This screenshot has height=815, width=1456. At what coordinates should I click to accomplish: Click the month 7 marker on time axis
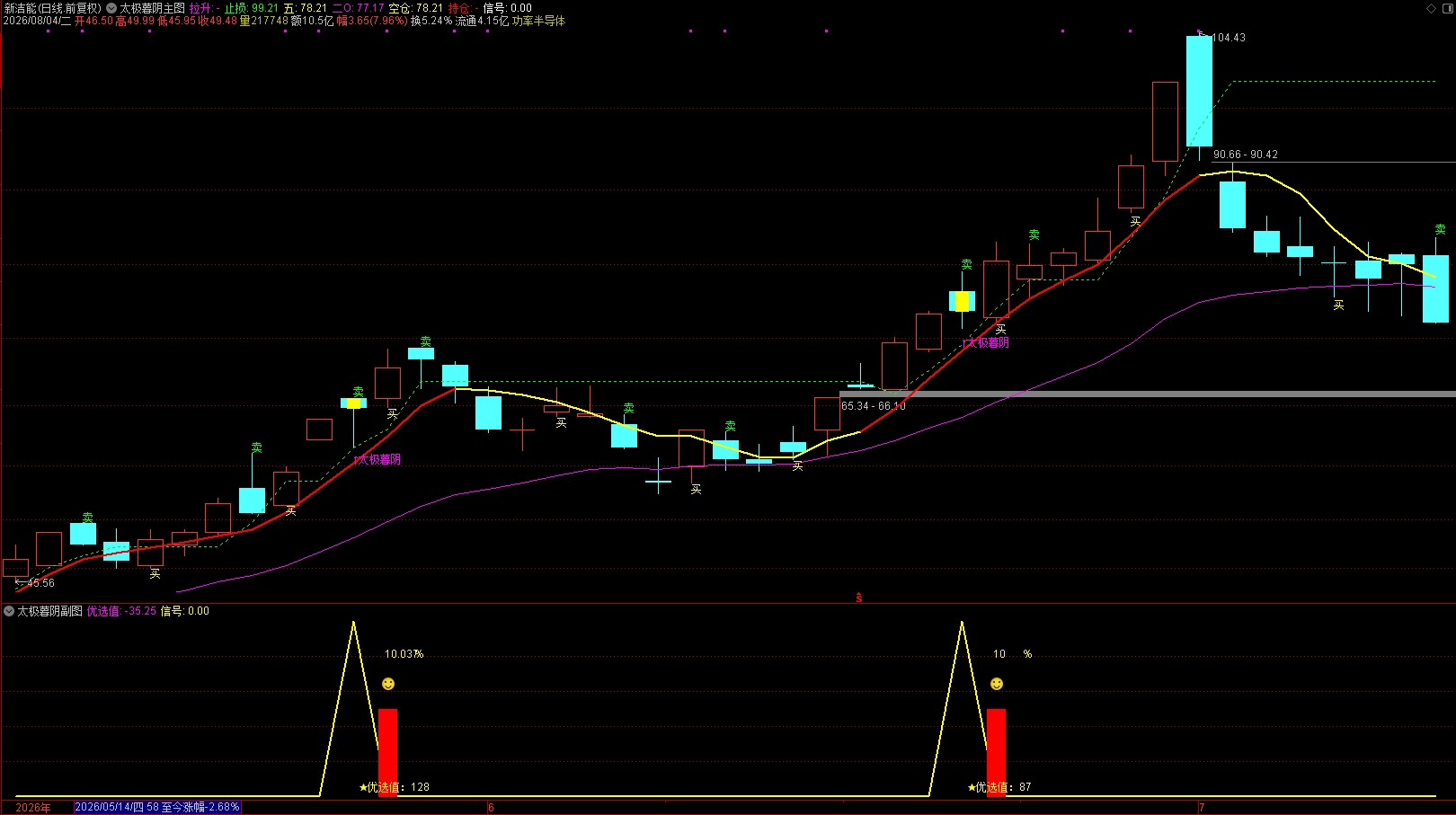(x=1201, y=808)
